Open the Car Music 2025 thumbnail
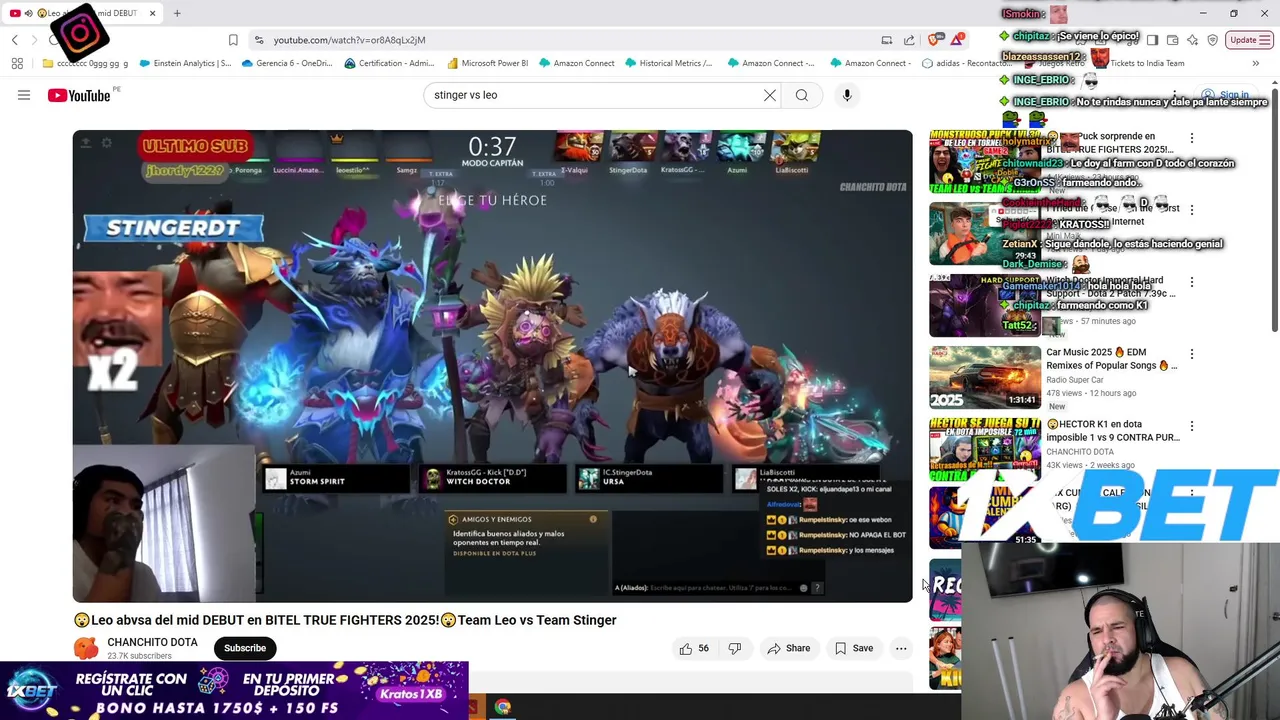The width and height of the screenshot is (1280, 720). (x=985, y=377)
